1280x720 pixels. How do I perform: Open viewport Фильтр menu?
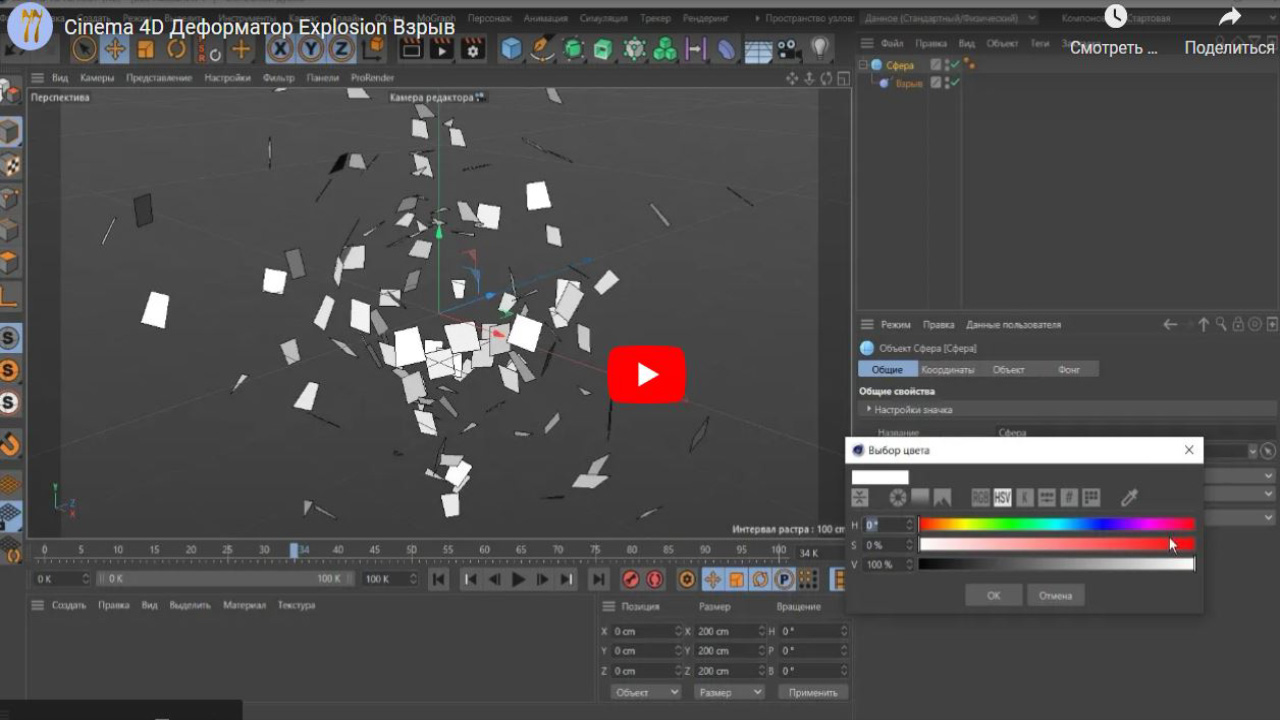click(x=279, y=78)
